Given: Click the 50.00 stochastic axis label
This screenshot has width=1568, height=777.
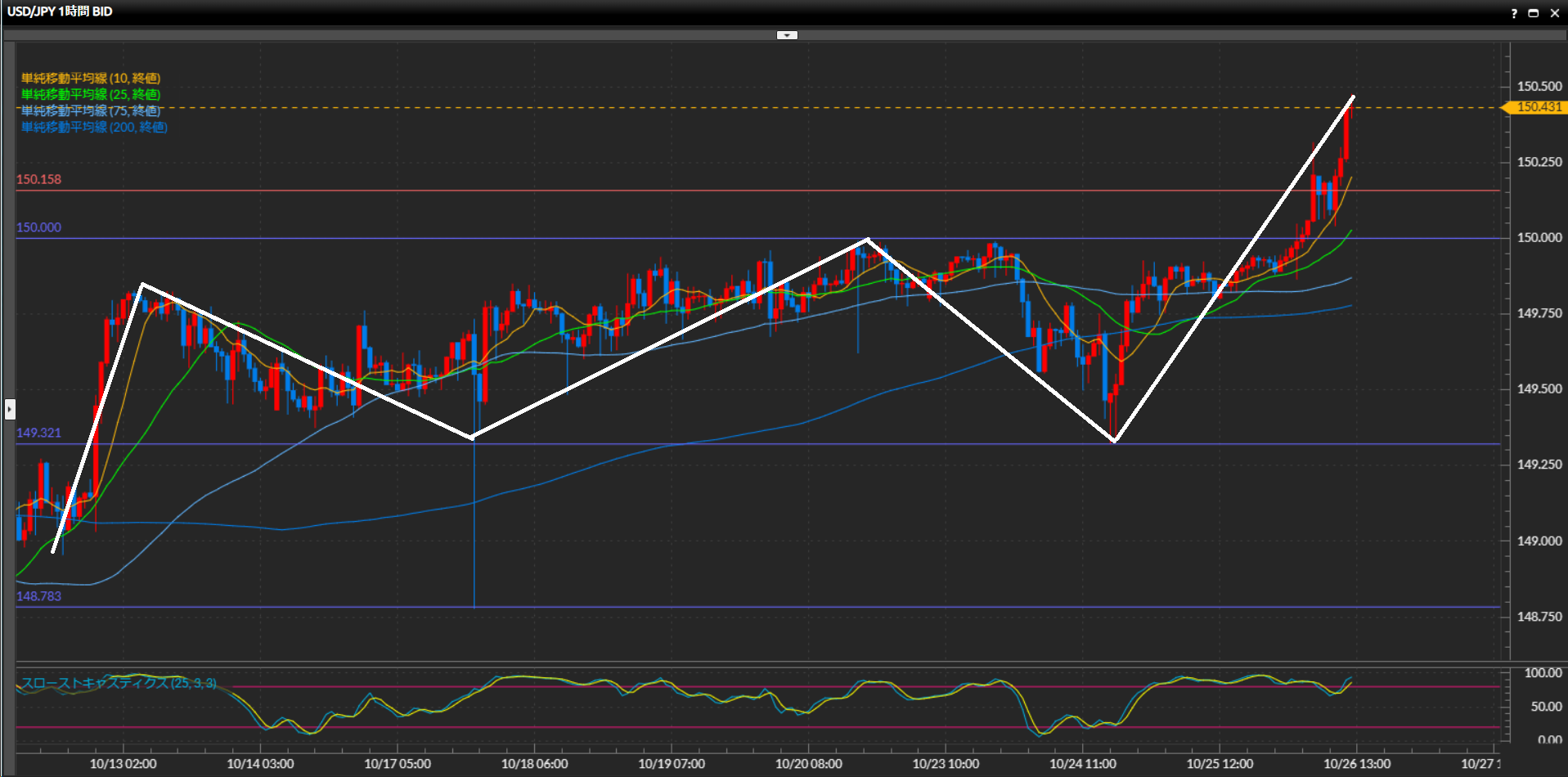Looking at the screenshot, I should pos(1545,707).
